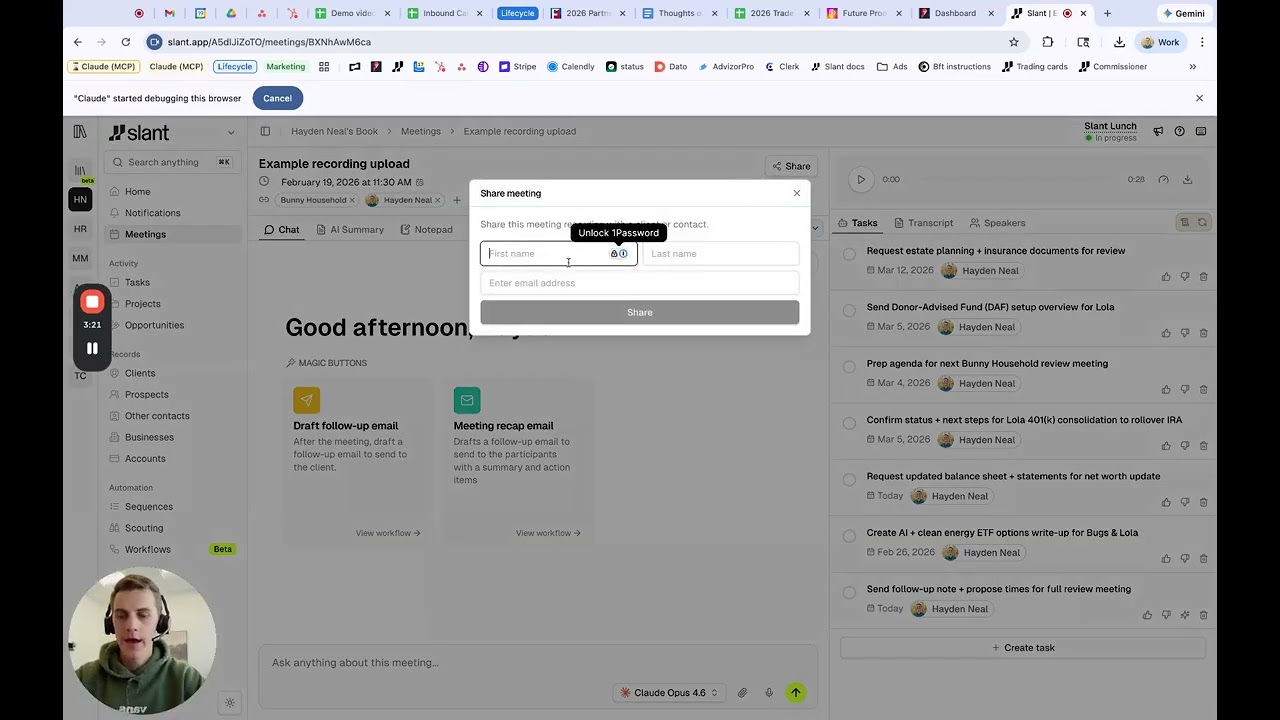Change the playback speed of the recording
The image size is (1280, 720).
(1163, 179)
